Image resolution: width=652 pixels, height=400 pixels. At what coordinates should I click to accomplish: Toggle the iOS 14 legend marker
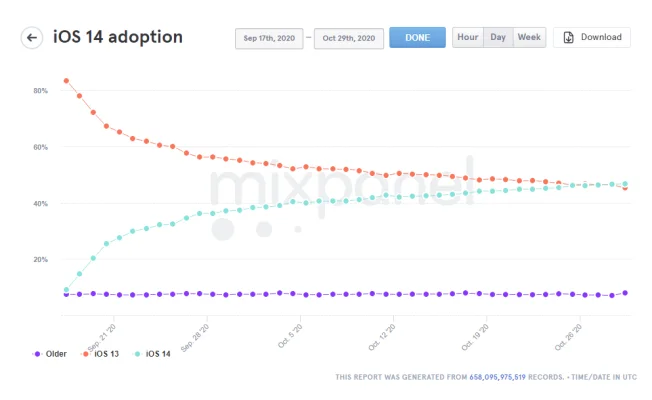coord(137,354)
